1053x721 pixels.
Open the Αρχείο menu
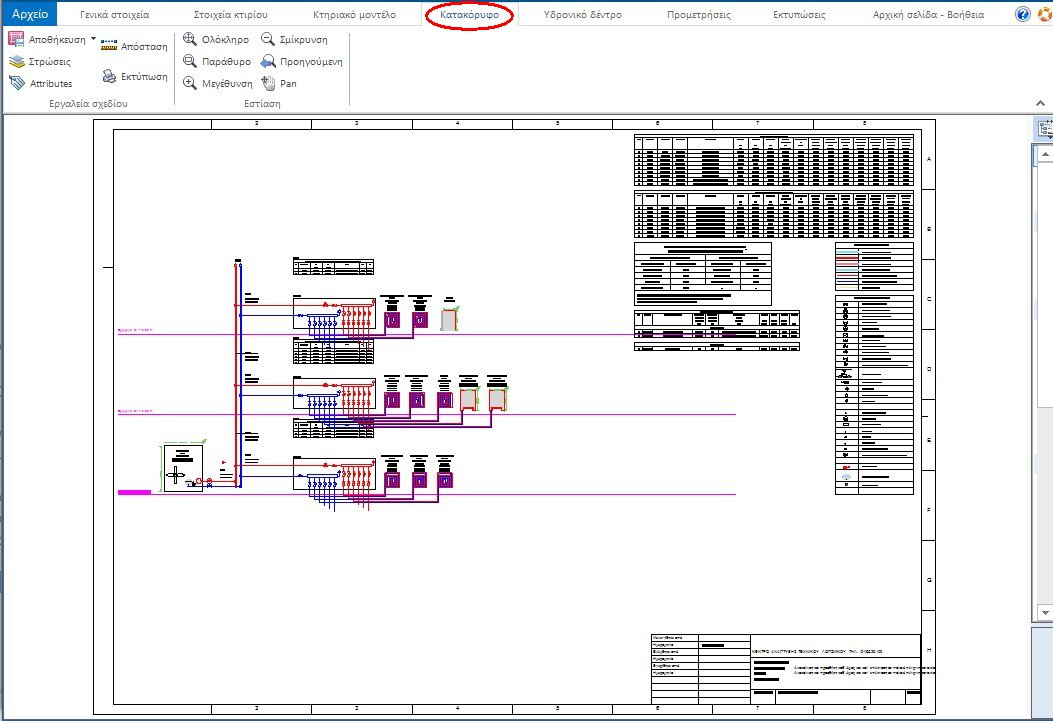29,13
